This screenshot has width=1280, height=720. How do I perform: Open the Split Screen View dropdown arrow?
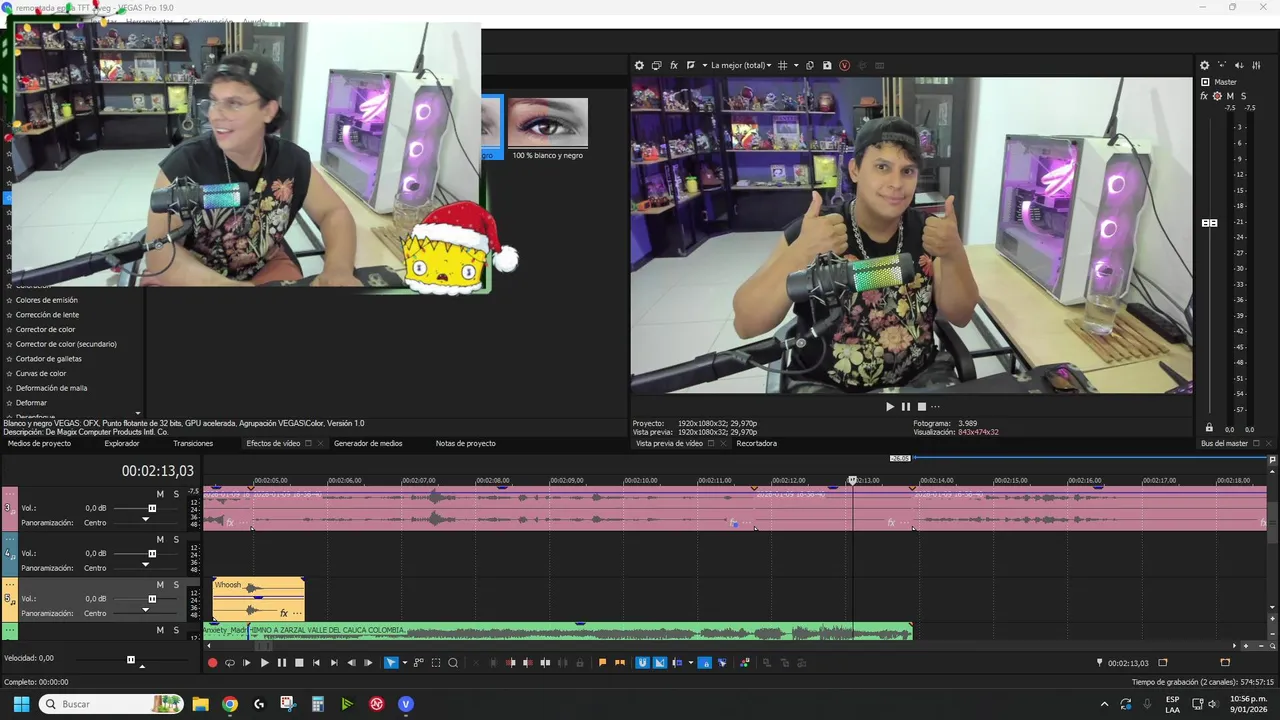click(x=705, y=65)
